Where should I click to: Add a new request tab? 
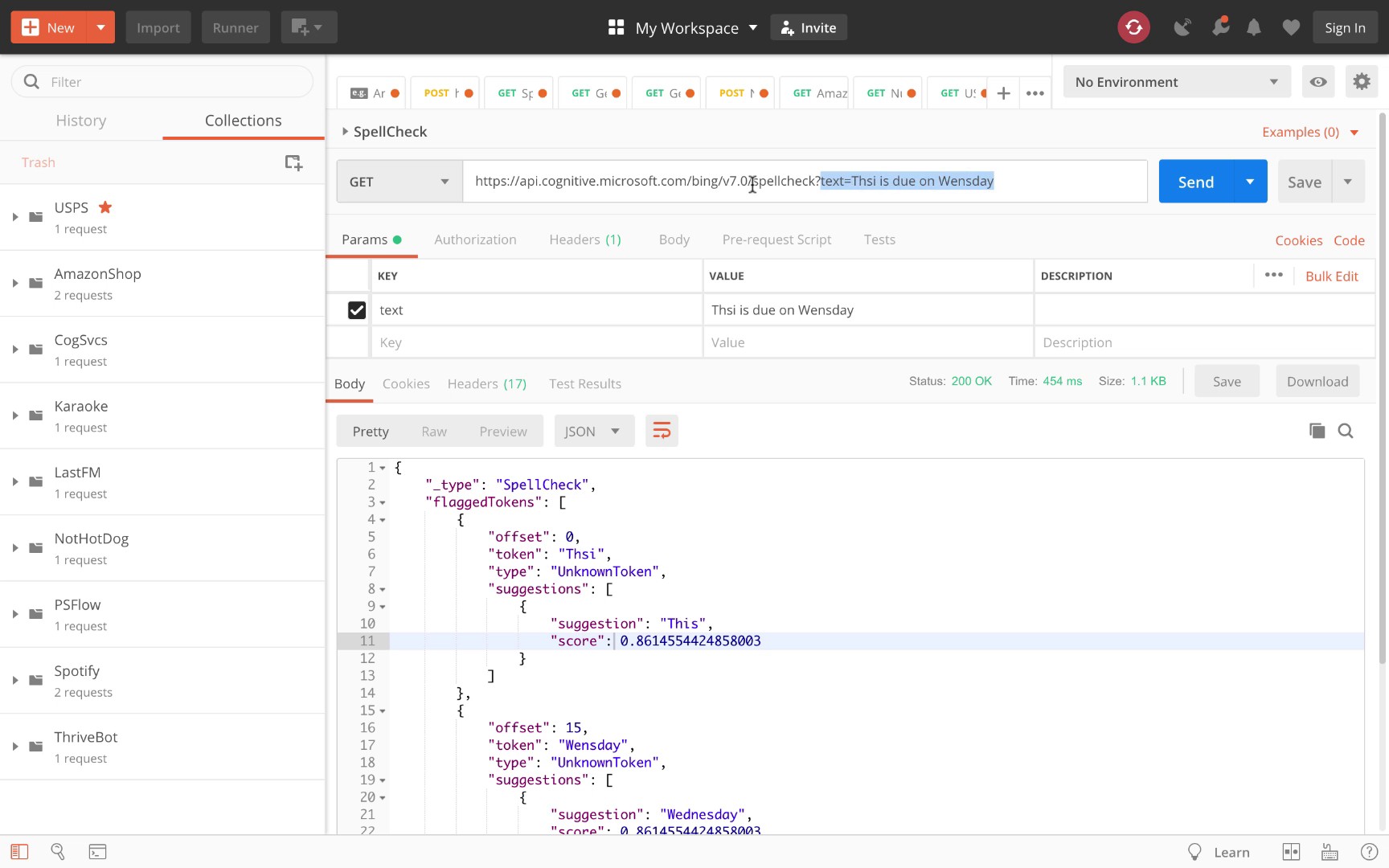coord(1003,93)
